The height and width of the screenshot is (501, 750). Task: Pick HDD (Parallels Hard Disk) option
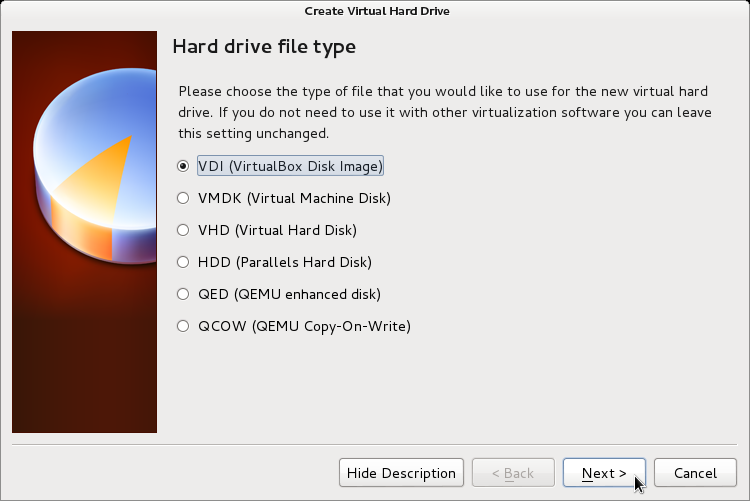pyautogui.click(x=183, y=262)
